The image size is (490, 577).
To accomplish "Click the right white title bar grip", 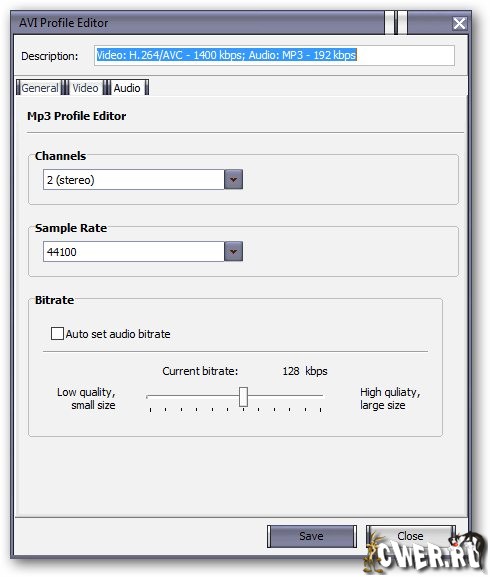I will (402, 23).
